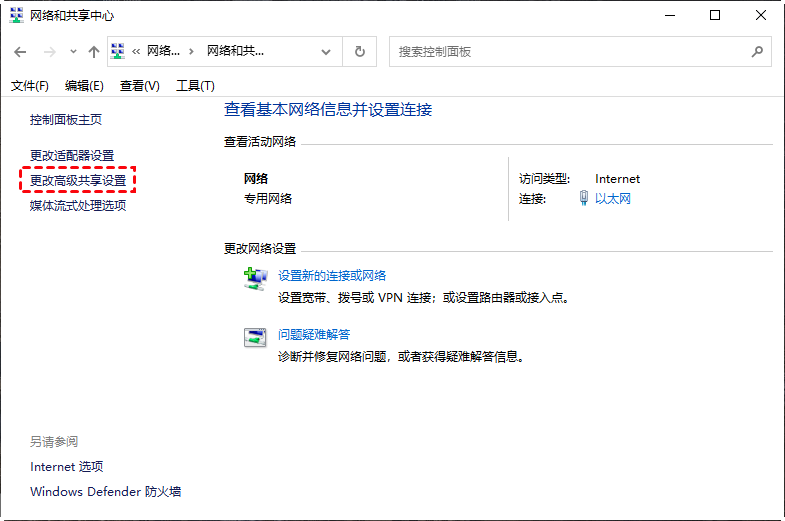Minimize the window

pyautogui.click(x=670, y=16)
